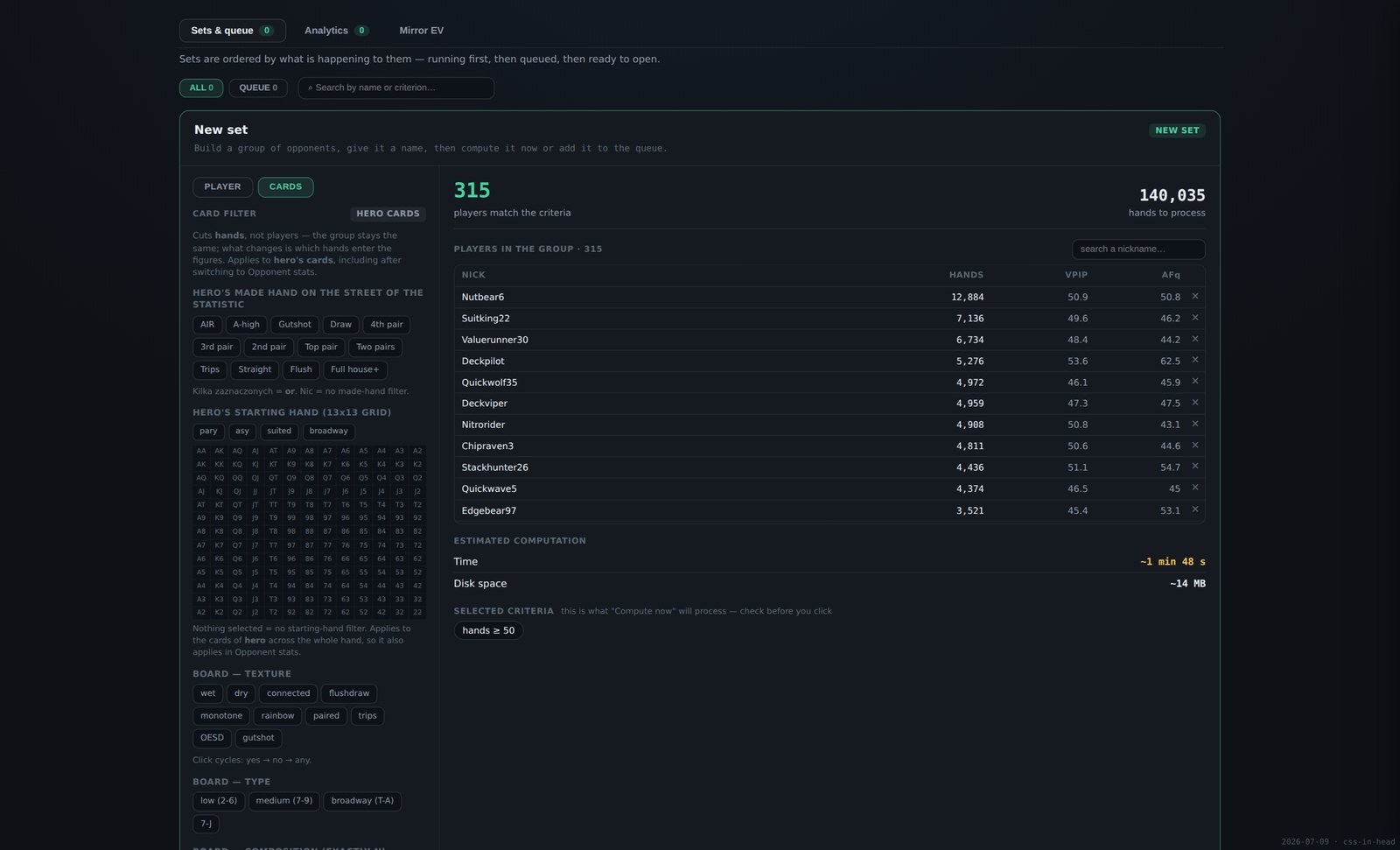Remove Deckviper using the X icon
Screen dimensions: 1400x850
coord(1194,403)
